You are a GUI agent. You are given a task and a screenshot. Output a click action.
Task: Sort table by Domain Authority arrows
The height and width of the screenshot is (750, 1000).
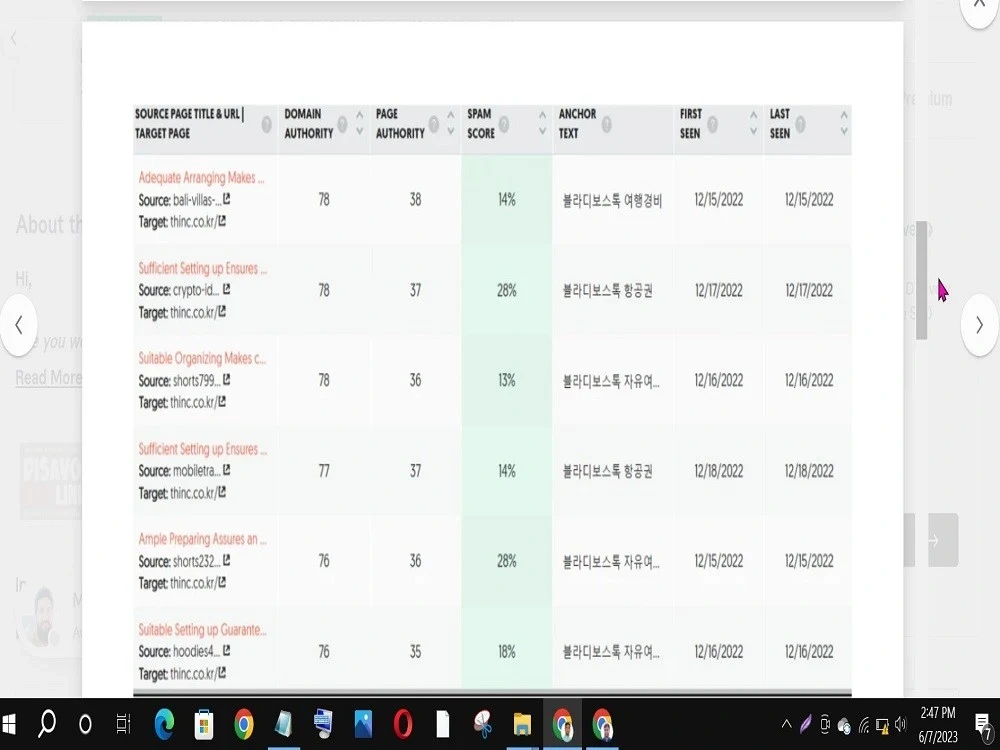[x=359, y=123]
